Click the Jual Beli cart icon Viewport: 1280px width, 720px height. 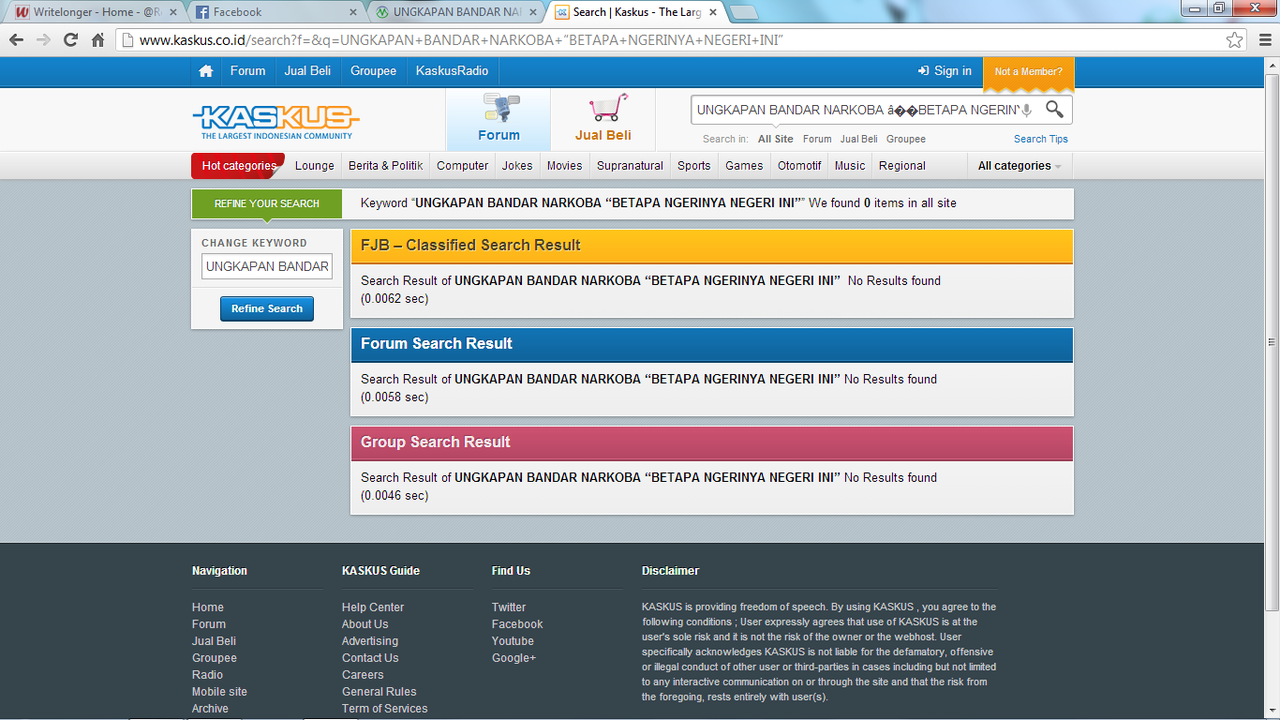[603, 119]
